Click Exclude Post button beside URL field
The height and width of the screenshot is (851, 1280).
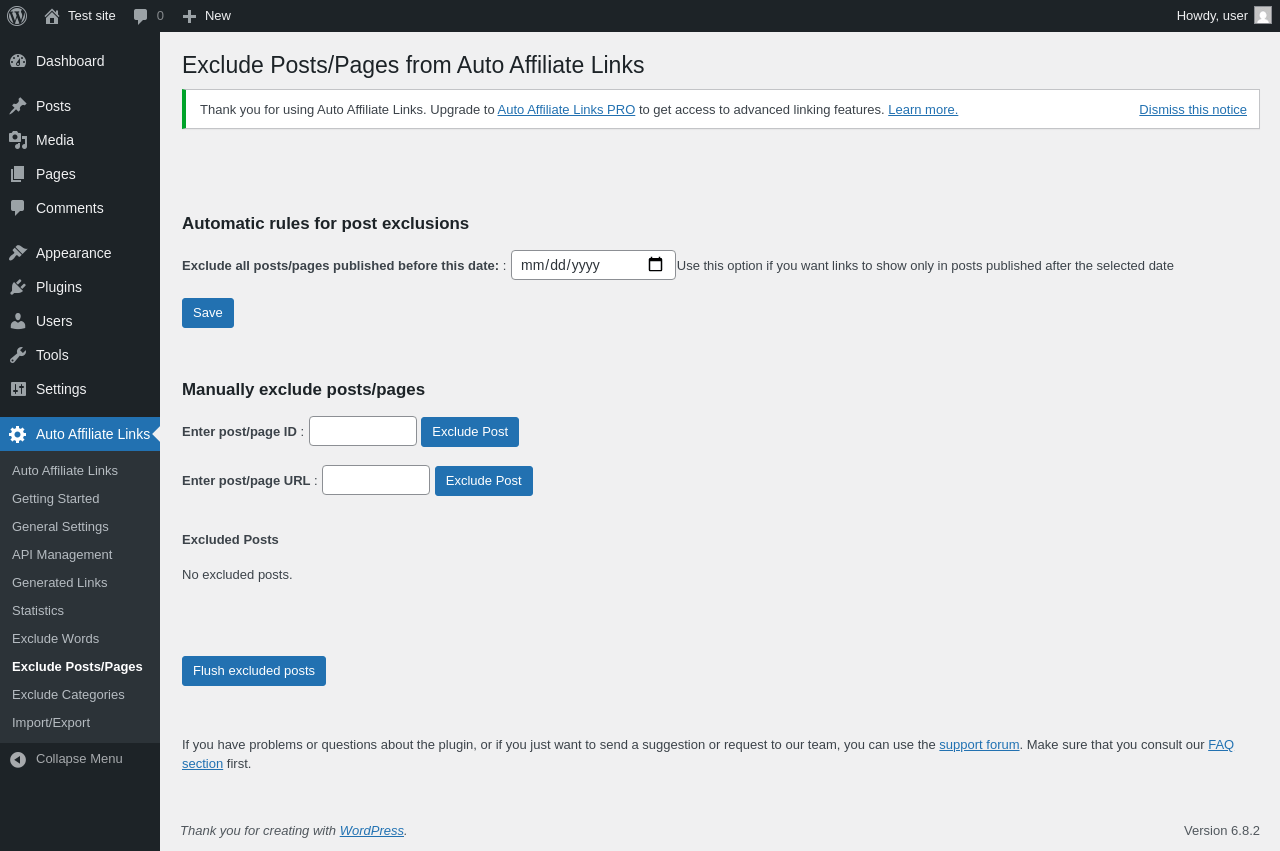tap(484, 481)
